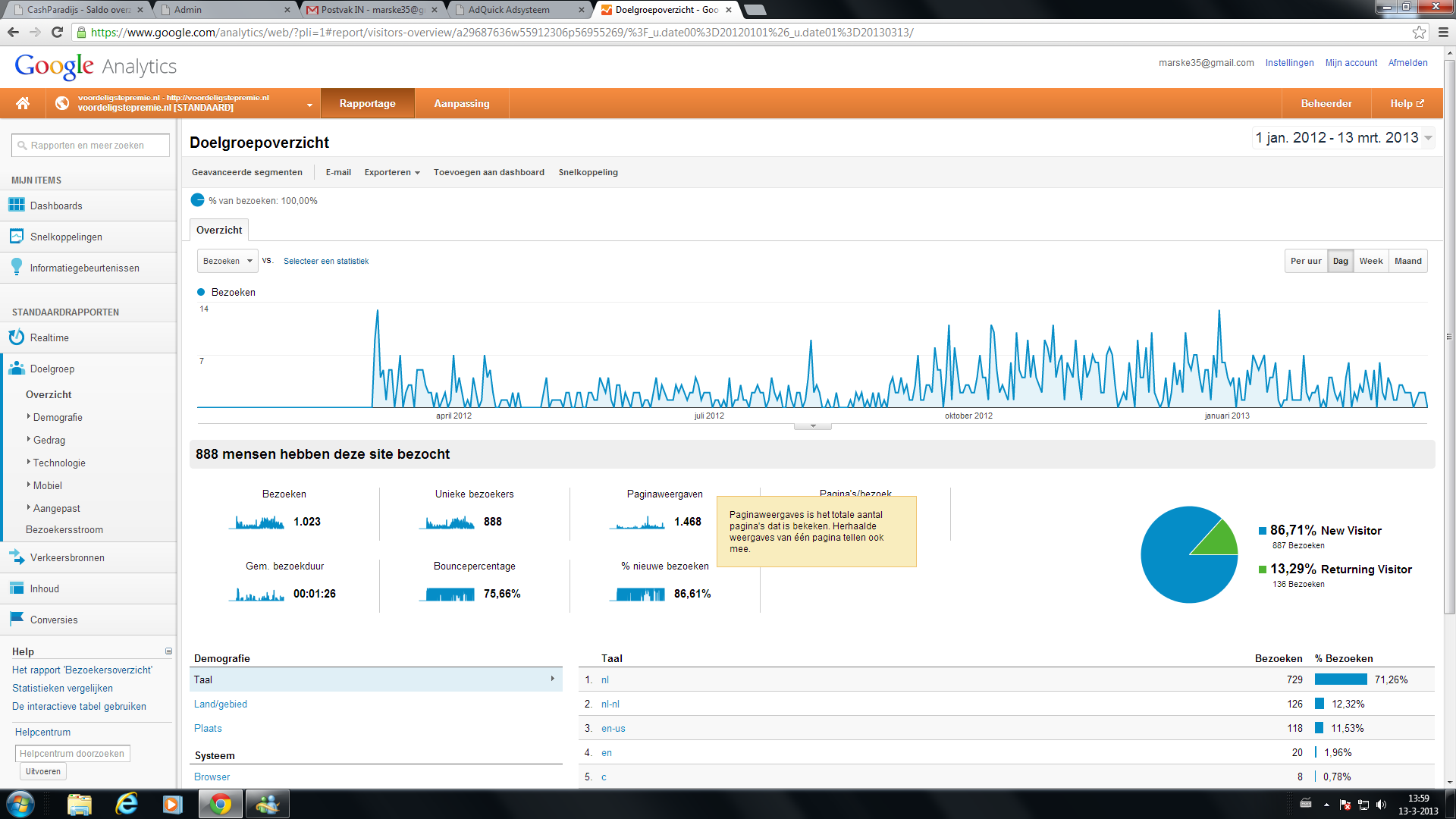Open the Instellingen link
The image size is (1456, 819).
(x=1289, y=63)
